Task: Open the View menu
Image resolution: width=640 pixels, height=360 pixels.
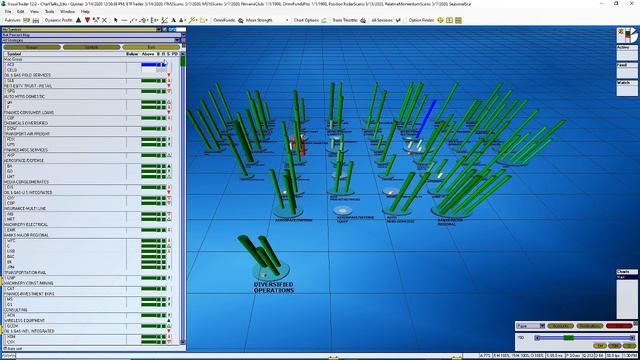Action: click(34, 12)
